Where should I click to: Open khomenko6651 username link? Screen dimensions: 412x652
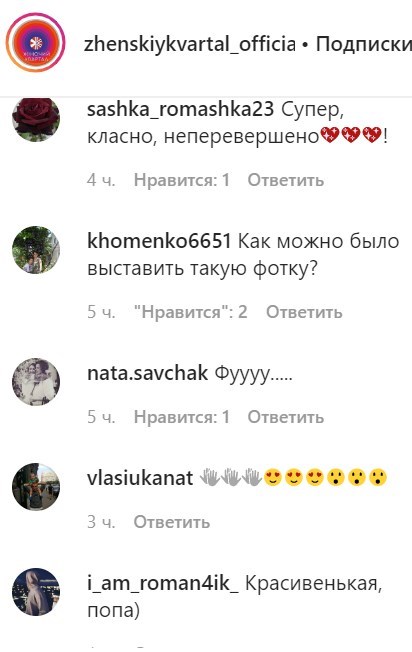[x=159, y=241]
